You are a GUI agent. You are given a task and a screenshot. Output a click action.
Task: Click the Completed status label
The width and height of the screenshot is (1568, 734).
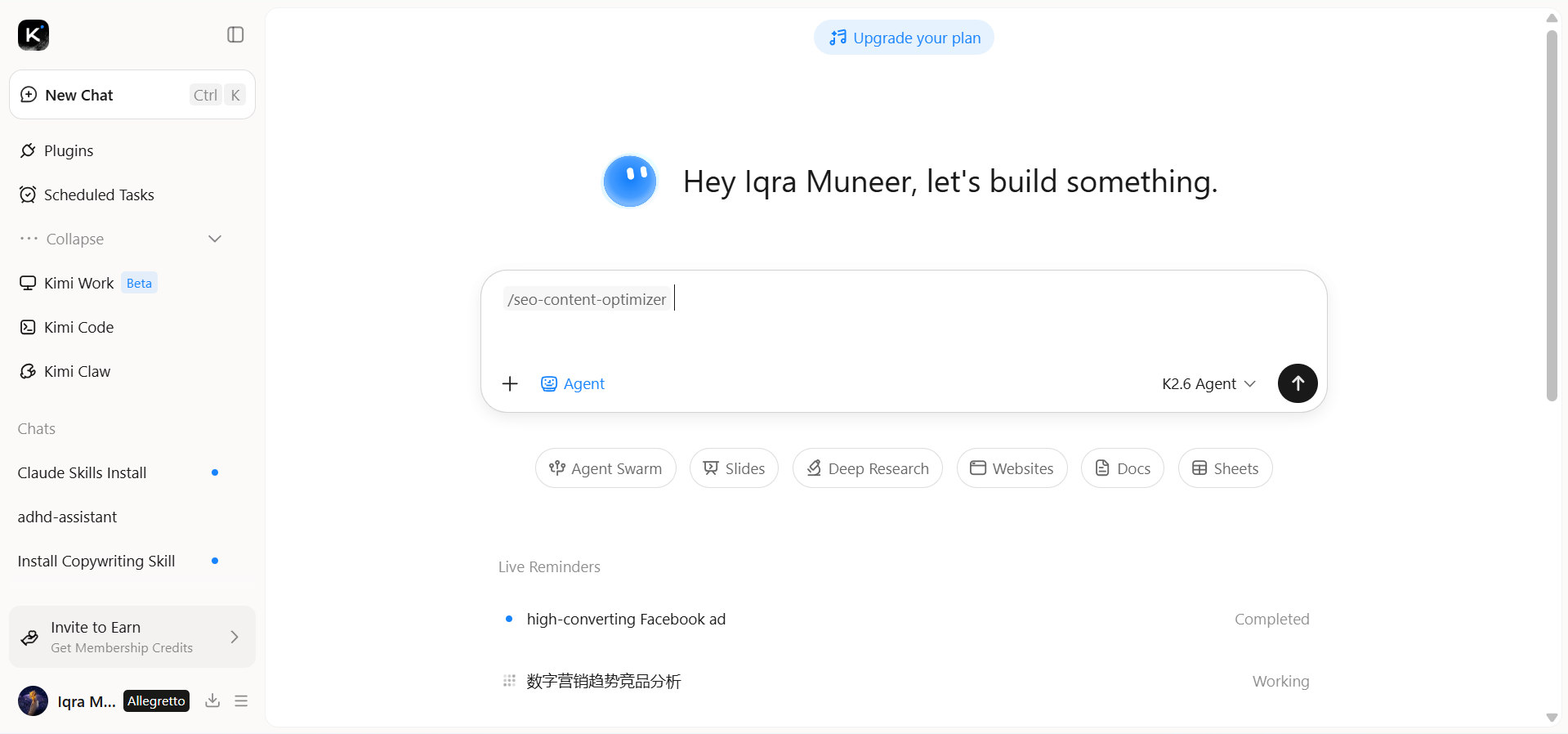coord(1271,619)
